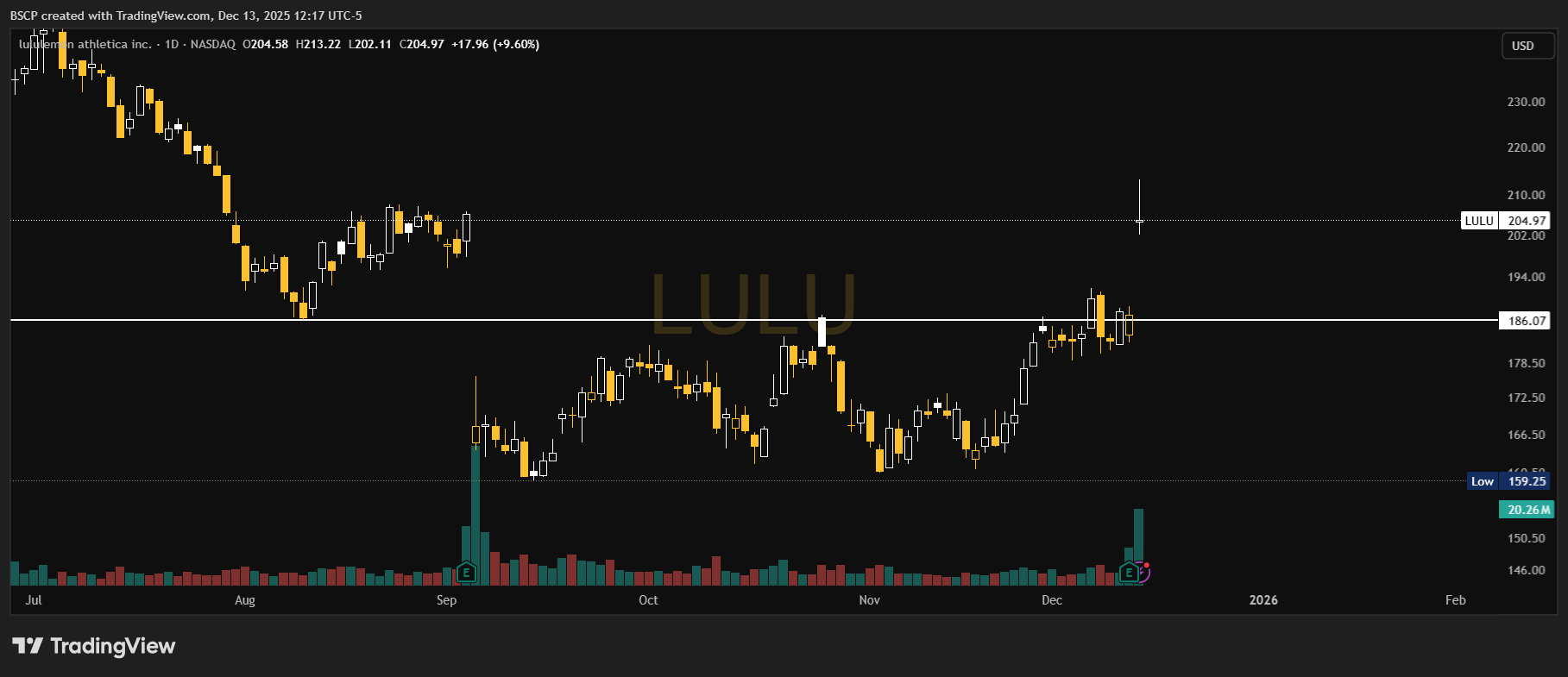Click the December earnings E marker
The height and width of the screenshot is (677, 1568).
[1129, 571]
